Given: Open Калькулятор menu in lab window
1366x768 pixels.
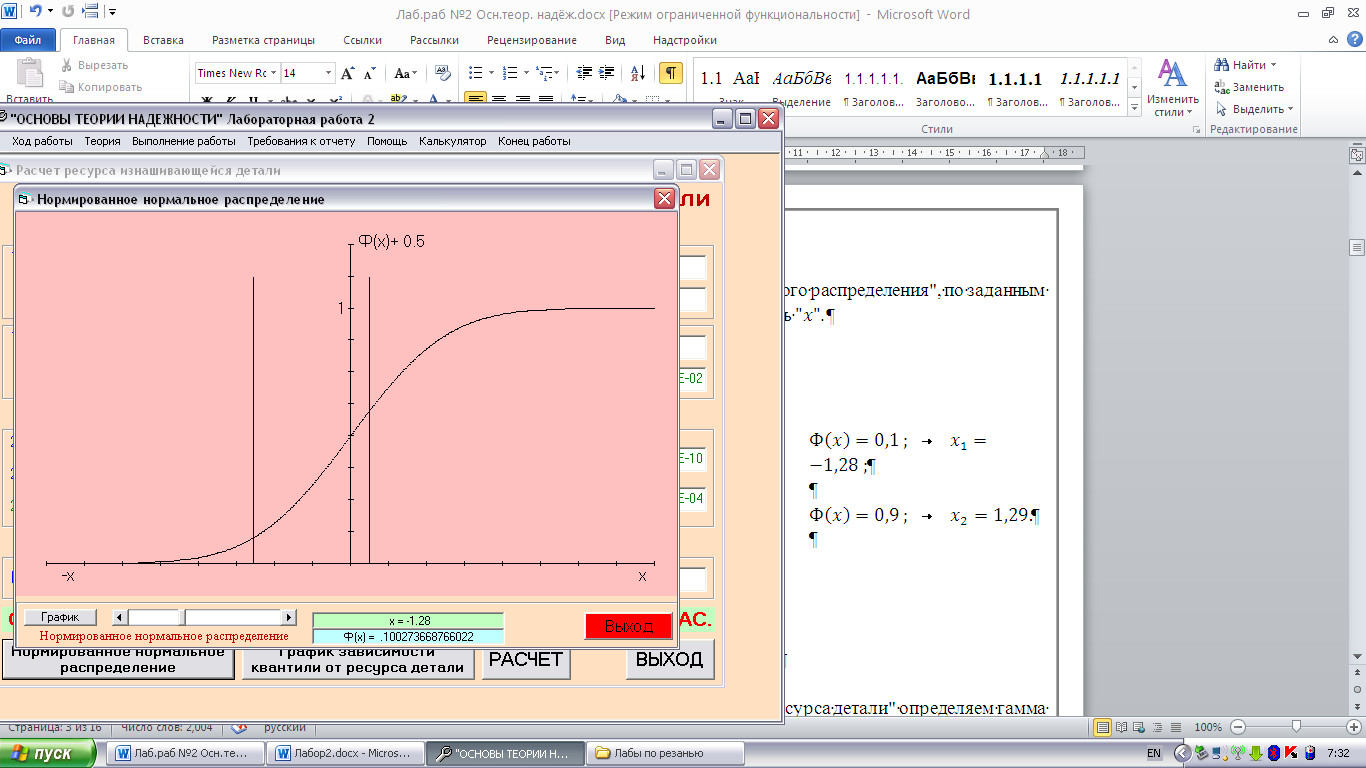Looking at the screenshot, I should click(452, 142).
